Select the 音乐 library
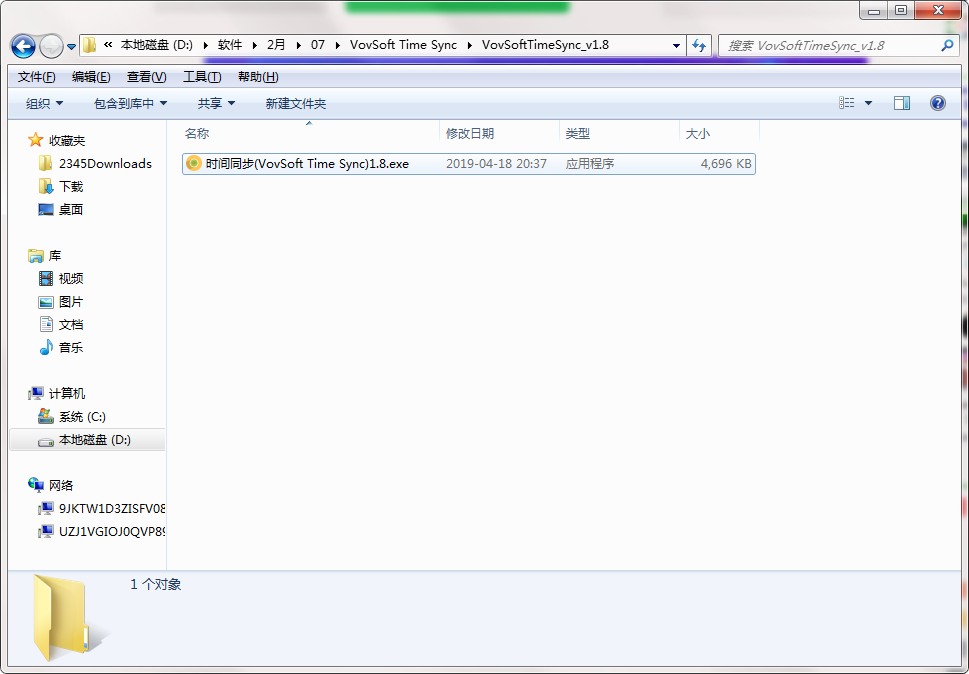Viewport: 969px width, 674px height. 69,347
